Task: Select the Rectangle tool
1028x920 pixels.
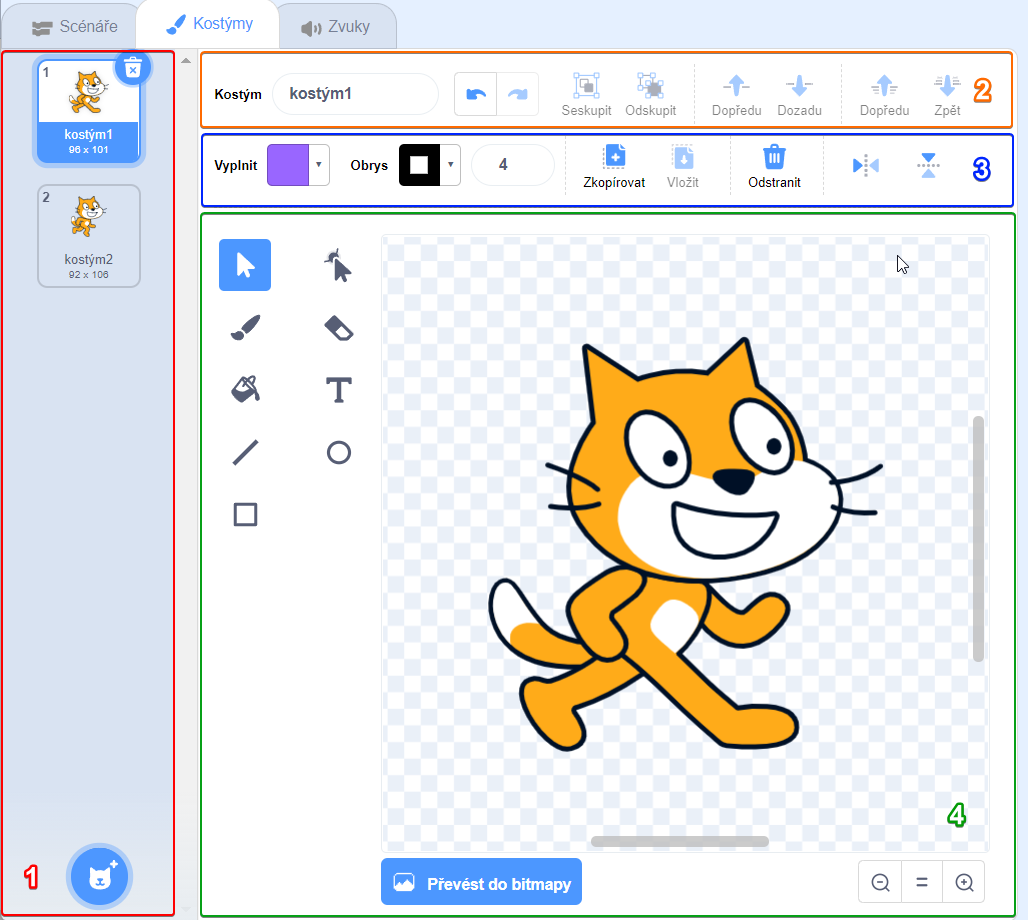Action: [245, 514]
